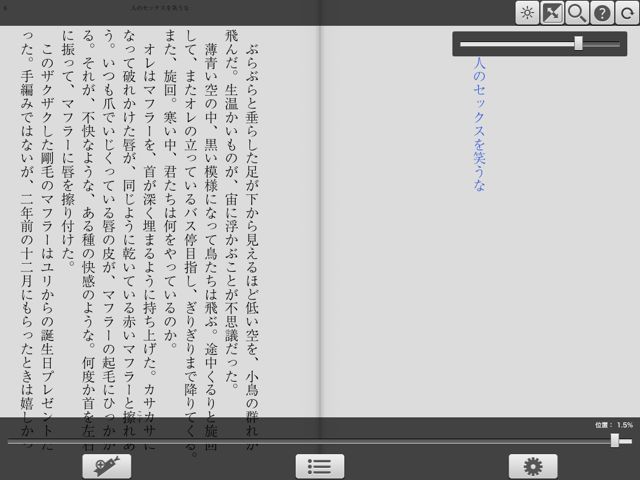Click the reading position slider knob
This screenshot has width=640, height=480.
point(615,440)
